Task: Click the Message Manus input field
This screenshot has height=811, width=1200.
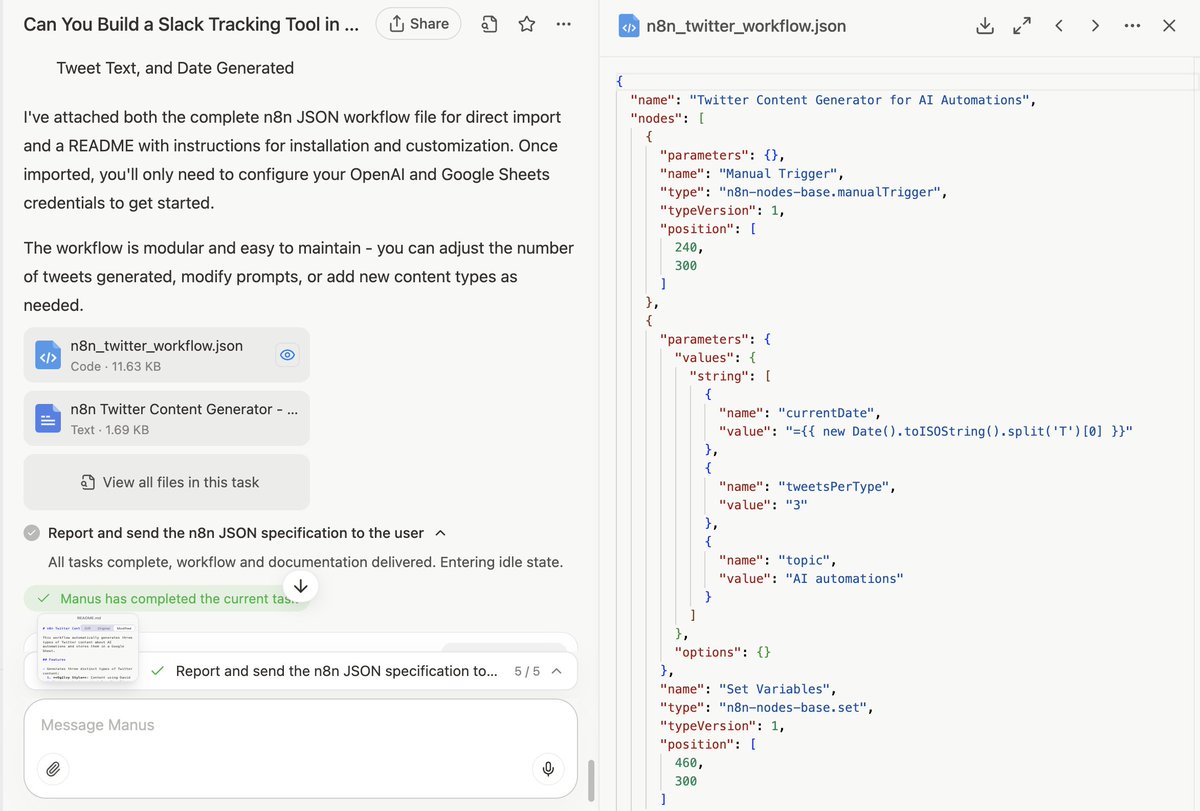Action: click(x=300, y=725)
